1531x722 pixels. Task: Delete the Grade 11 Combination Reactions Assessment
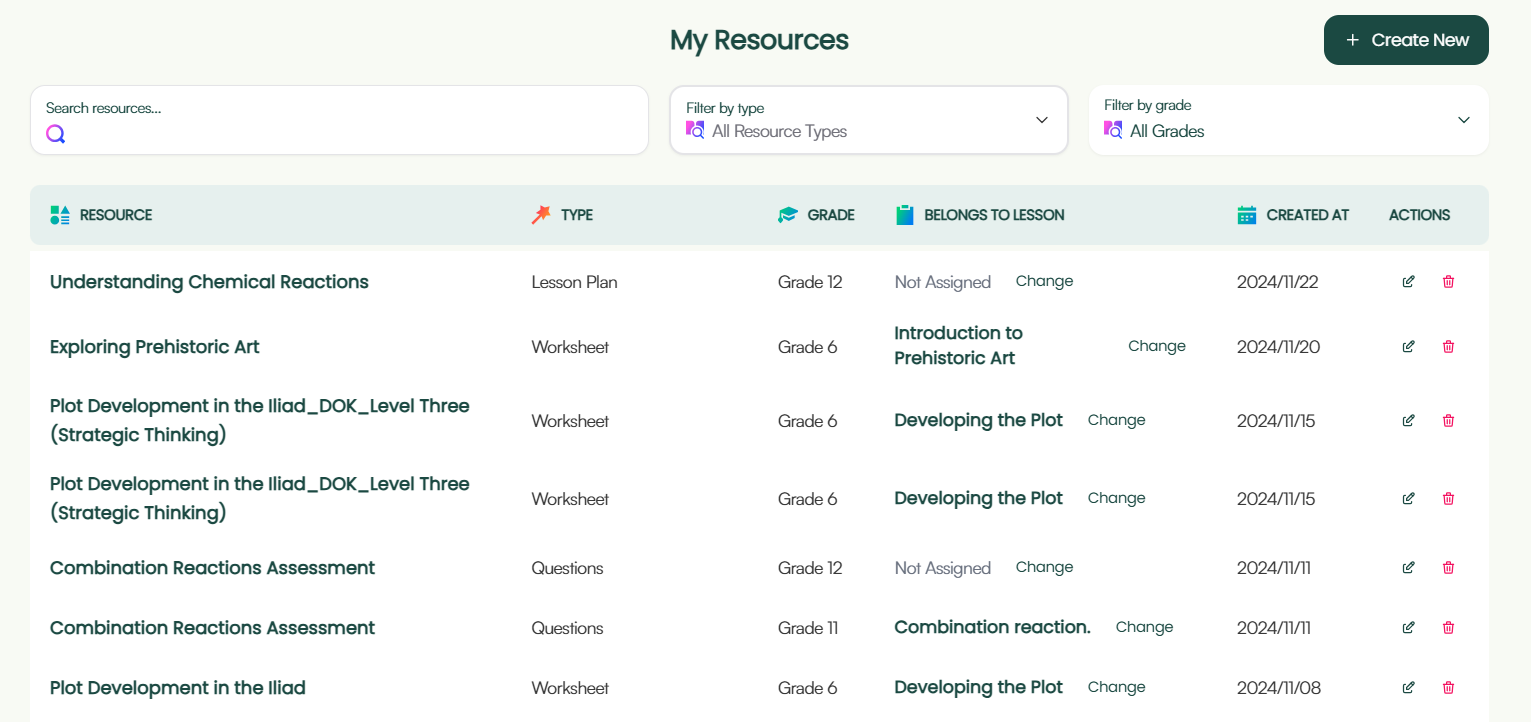click(1448, 628)
